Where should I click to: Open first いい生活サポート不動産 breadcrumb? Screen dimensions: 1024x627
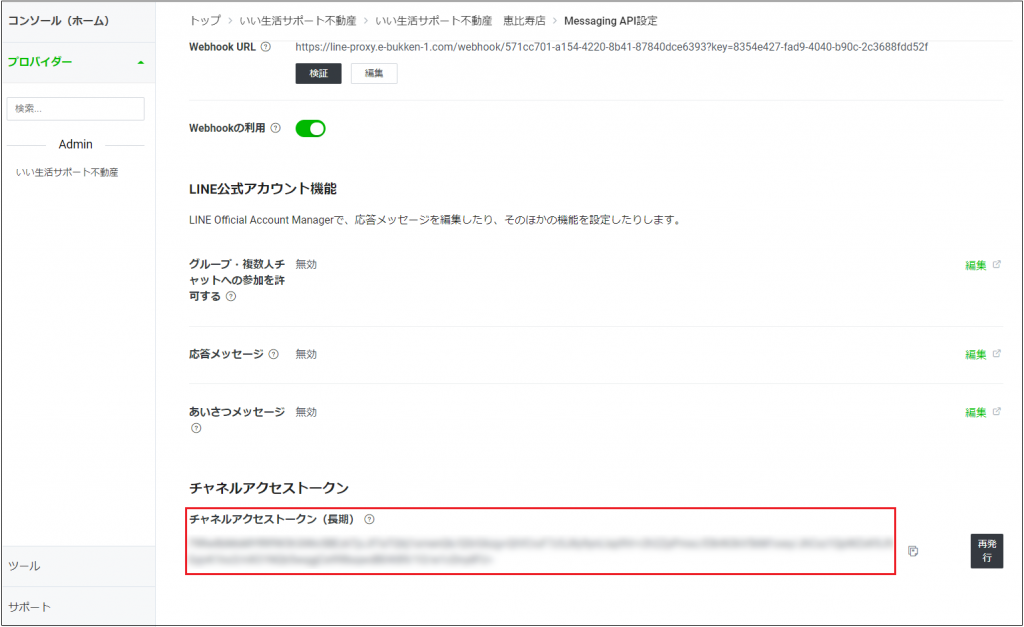coord(298,21)
